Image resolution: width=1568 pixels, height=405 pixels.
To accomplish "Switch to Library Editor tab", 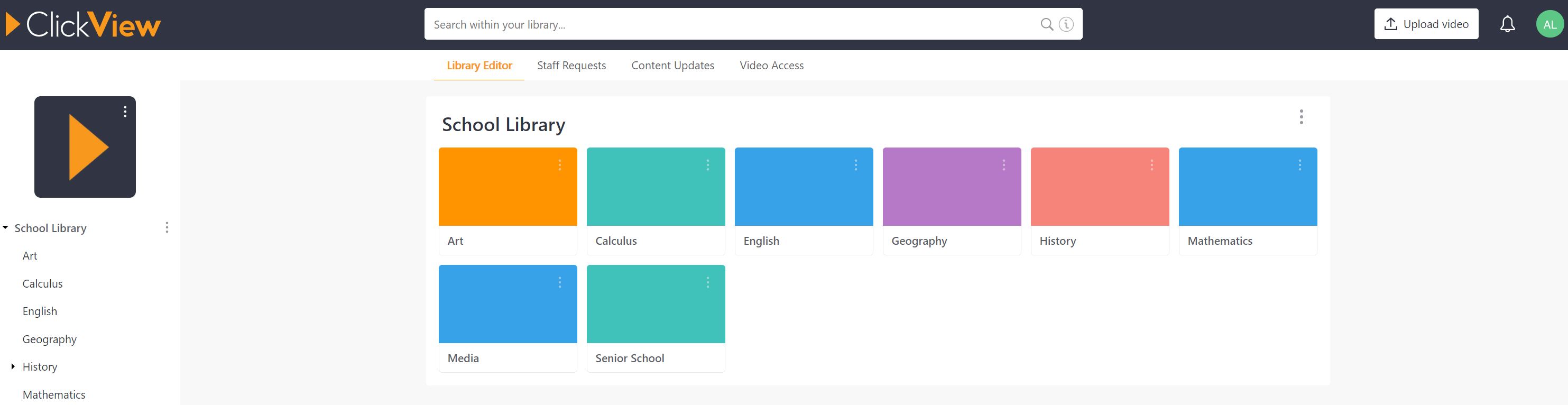I will [x=479, y=65].
